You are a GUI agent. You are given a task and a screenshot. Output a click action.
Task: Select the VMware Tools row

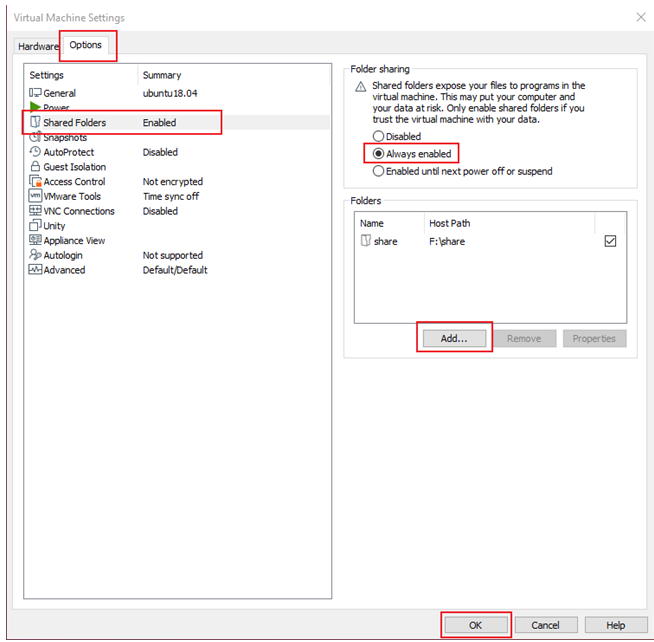177,196
